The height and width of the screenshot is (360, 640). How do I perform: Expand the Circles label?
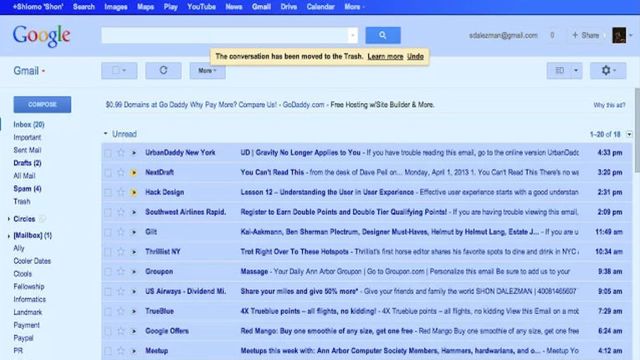[x=9, y=219]
